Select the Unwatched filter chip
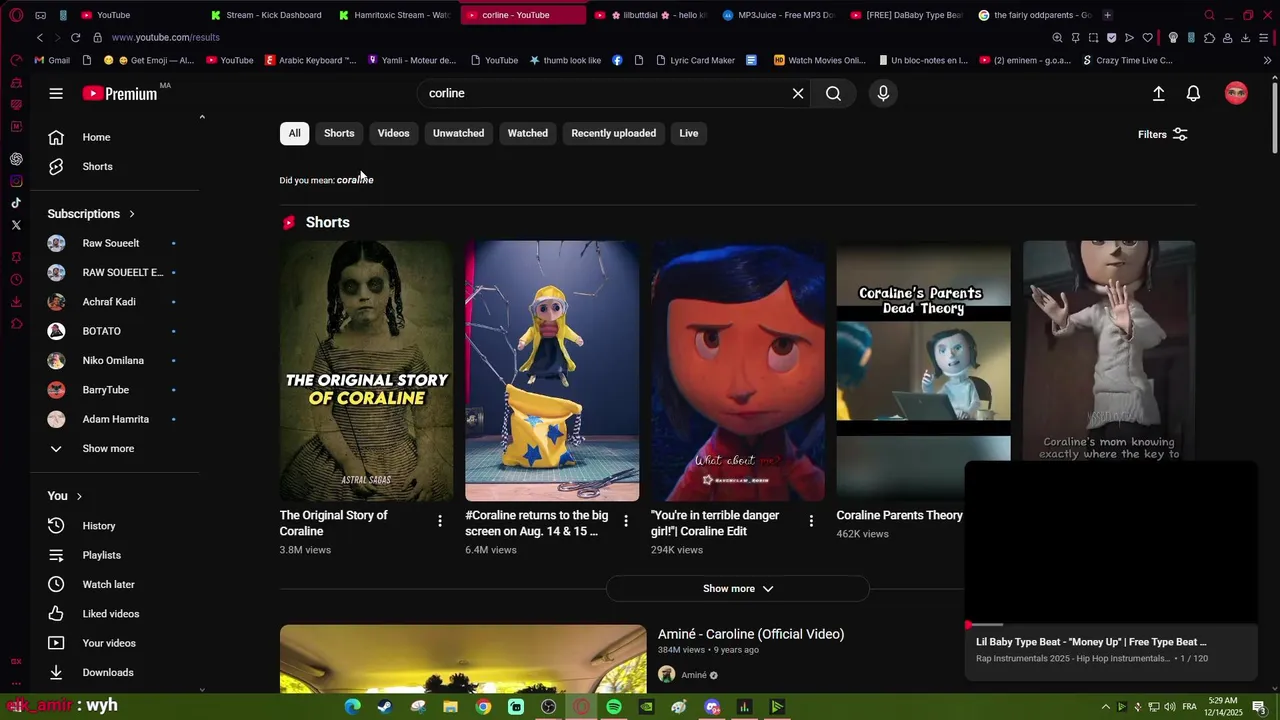 click(x=458, y=133)
